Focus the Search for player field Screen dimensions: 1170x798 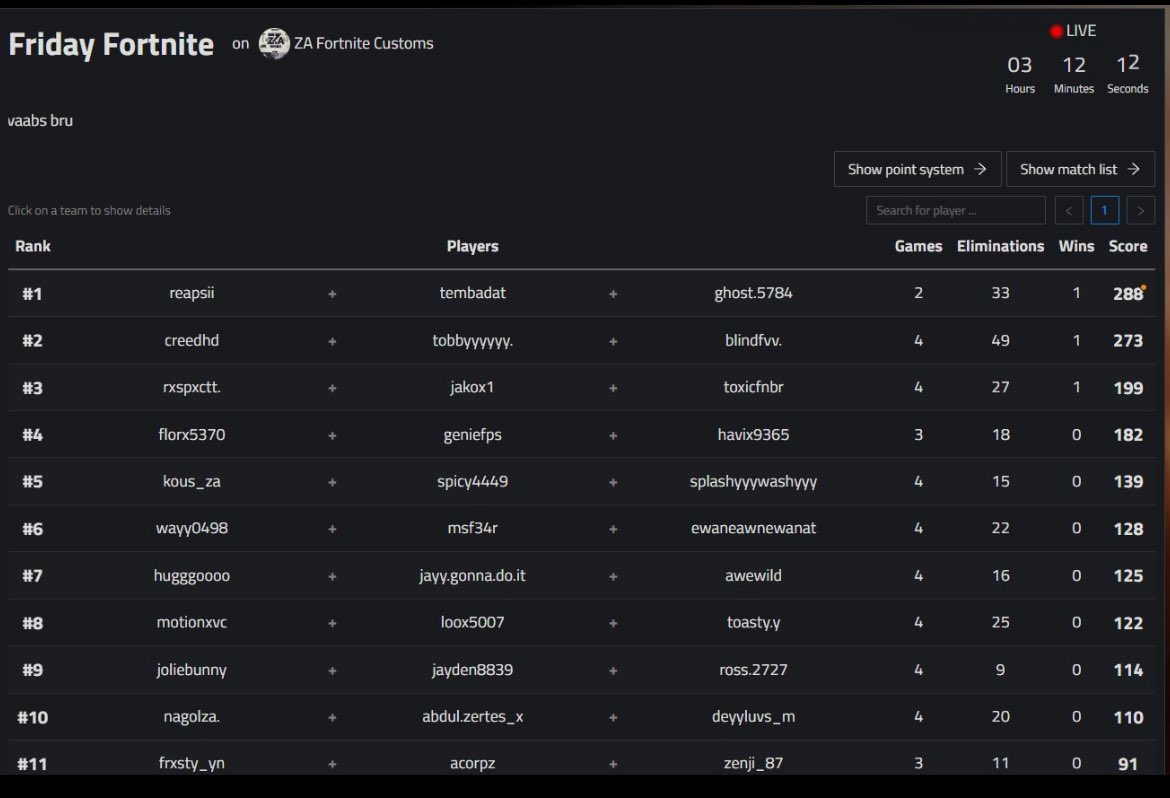[x=956, y=211]
